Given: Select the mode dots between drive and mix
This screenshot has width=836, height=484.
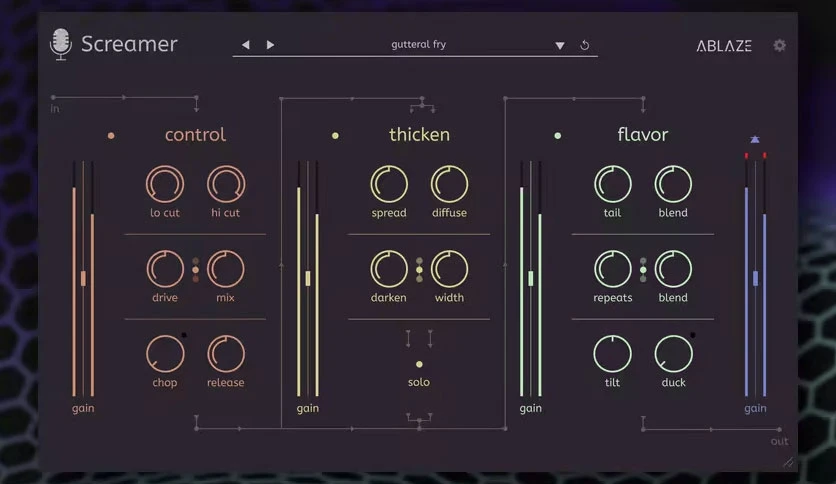Looking at the screenshot, I should coord(196,270).
